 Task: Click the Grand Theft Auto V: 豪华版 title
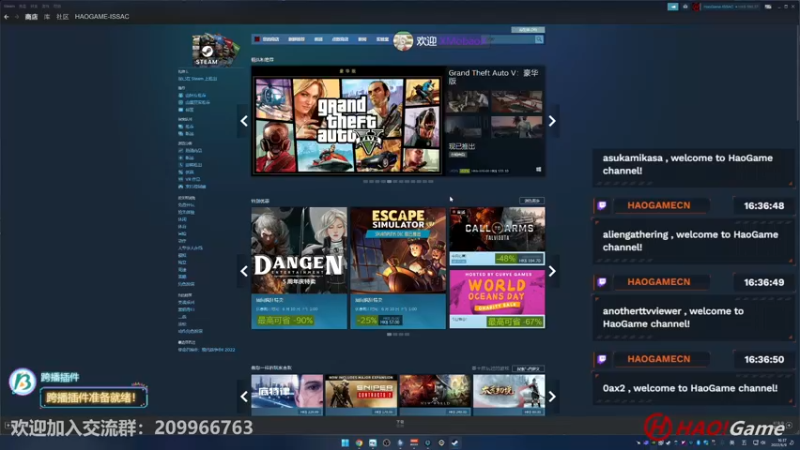[x=494, y=77]
